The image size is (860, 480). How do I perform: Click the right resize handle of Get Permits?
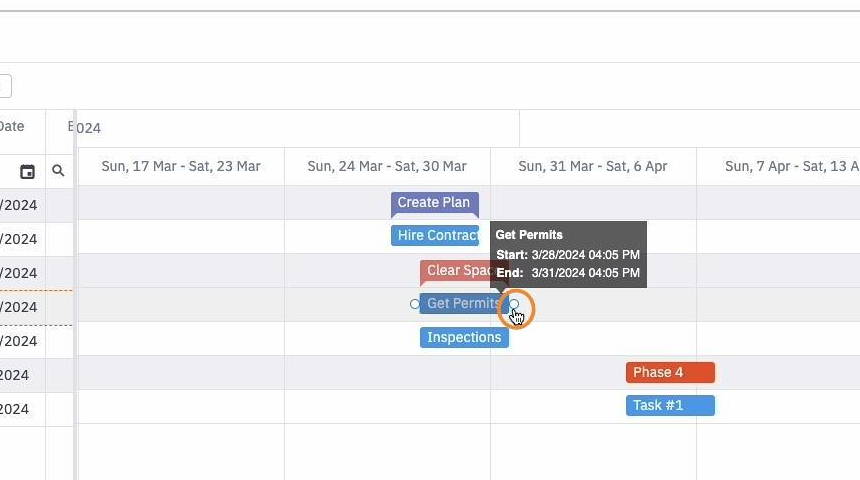(x=514, y=304)
